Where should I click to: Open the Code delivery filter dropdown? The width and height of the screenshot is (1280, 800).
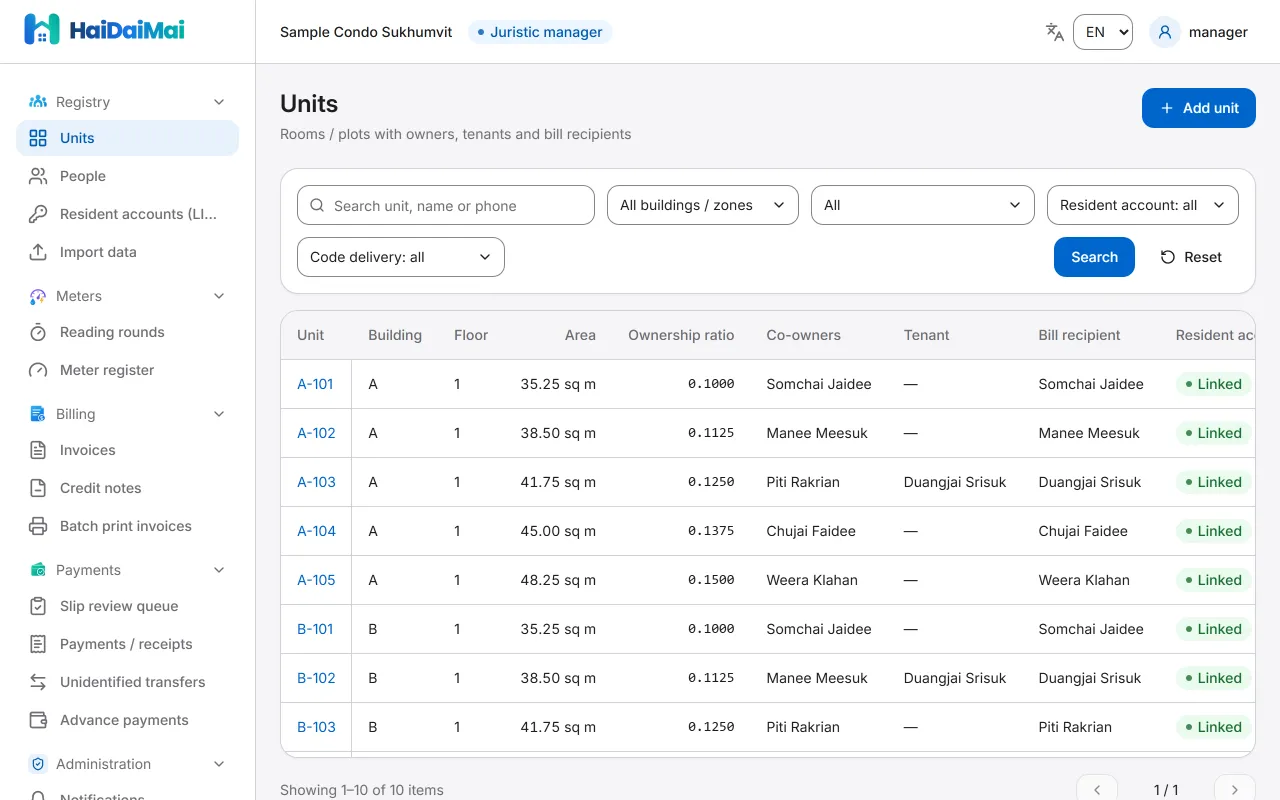pos(401,257)
